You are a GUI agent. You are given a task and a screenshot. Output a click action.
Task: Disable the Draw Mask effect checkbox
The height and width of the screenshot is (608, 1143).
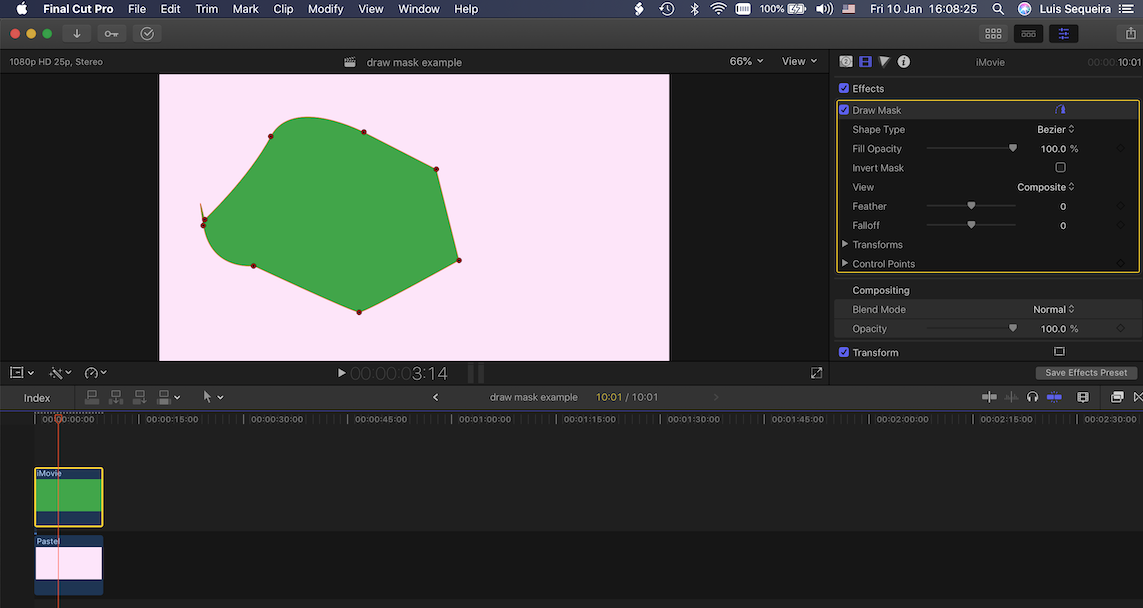tap(844, 110)
